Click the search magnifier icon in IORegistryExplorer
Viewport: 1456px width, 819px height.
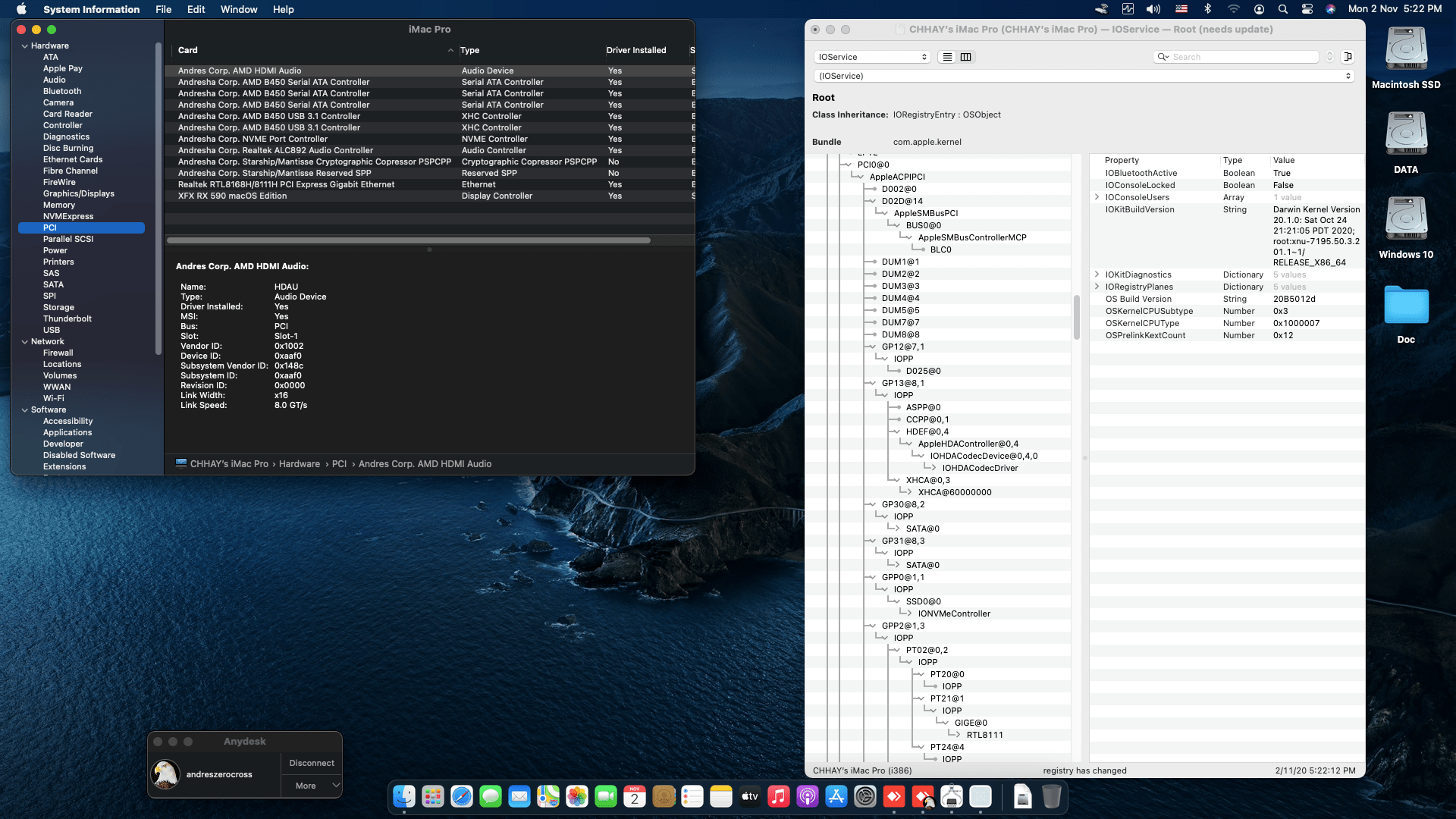(x=1164, y=57)
